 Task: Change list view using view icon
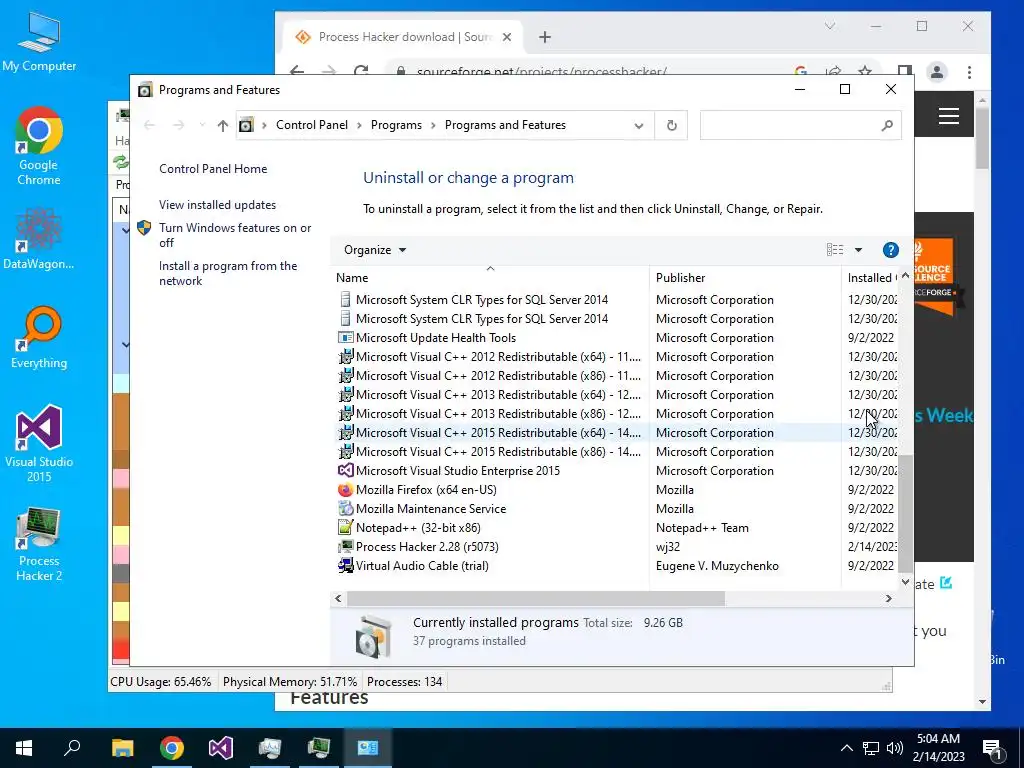tap(835, 250)
